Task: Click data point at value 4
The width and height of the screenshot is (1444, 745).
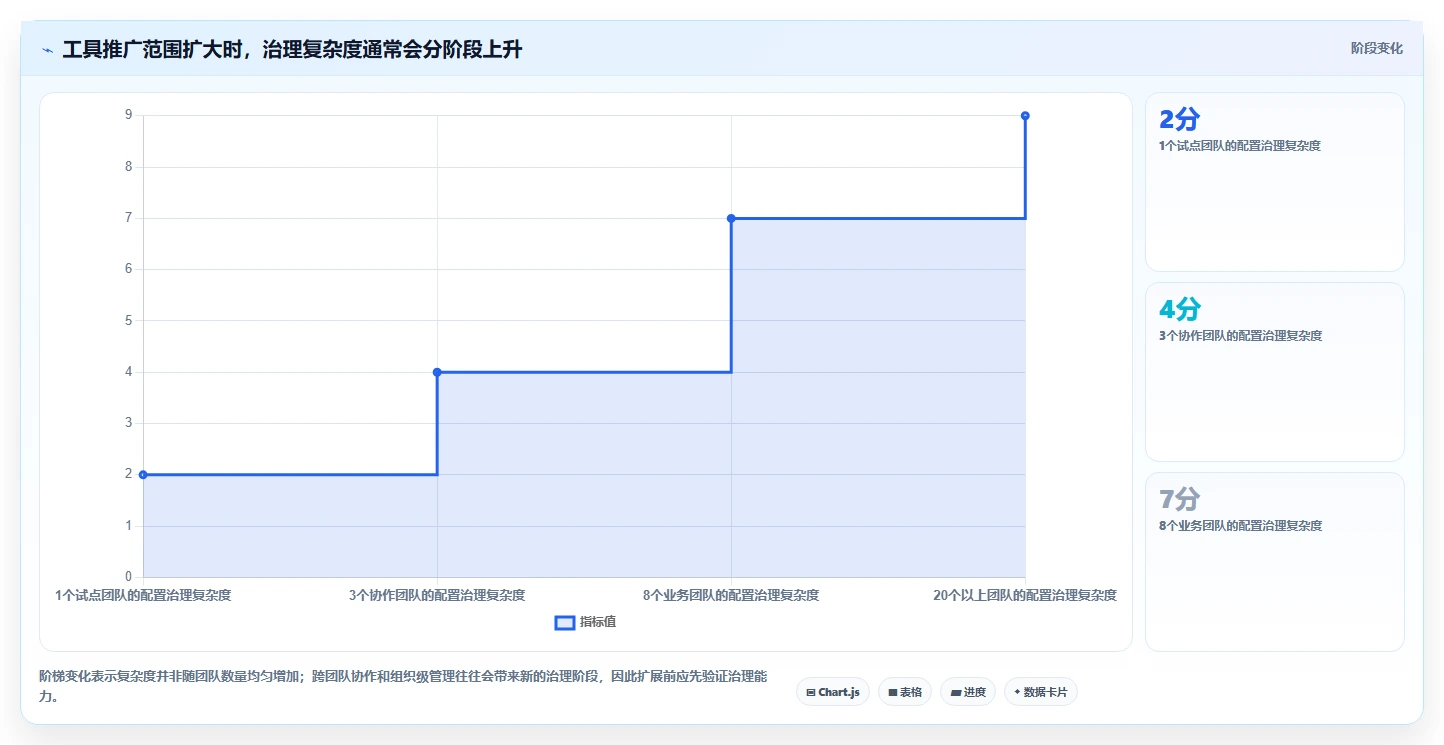Action: [x=437, y=372]
